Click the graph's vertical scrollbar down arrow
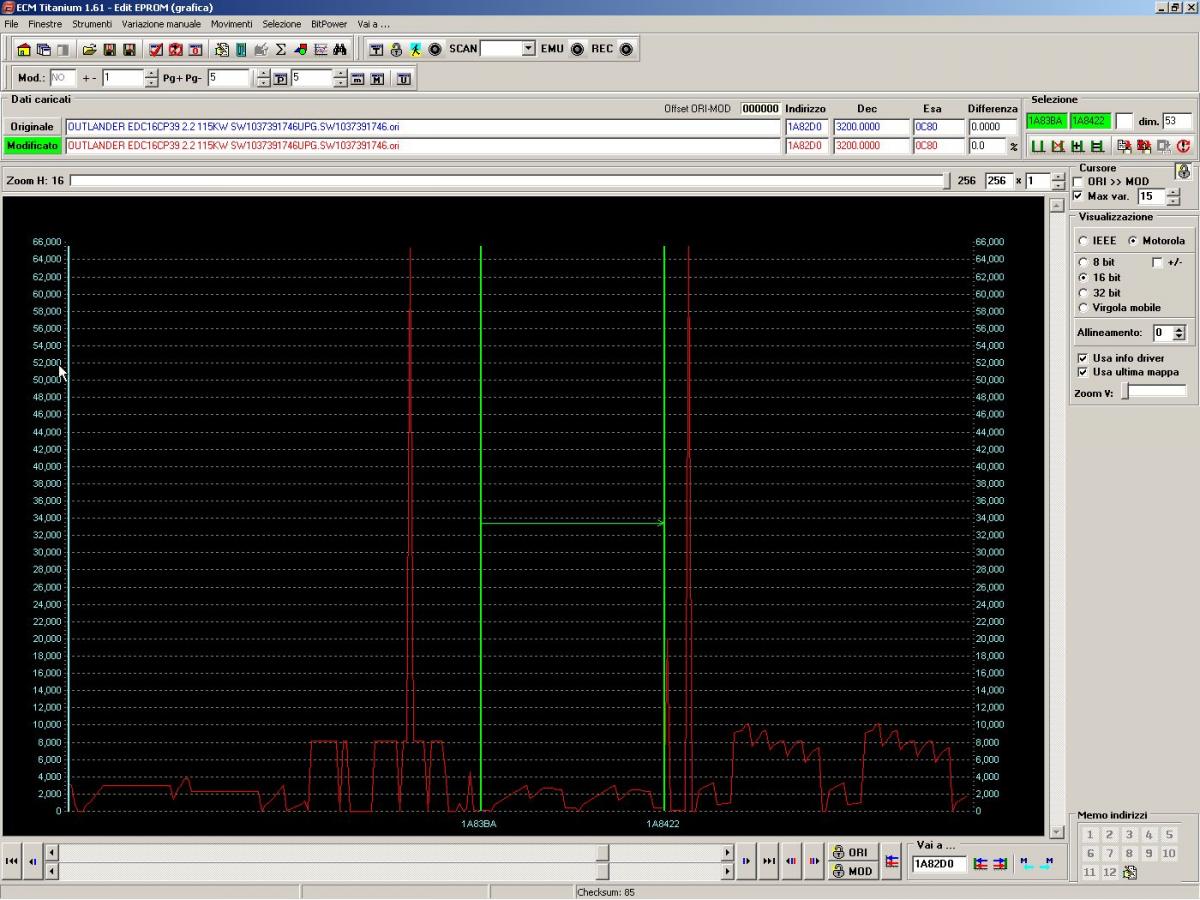The image size is (1200, 900). coord(1058,832)
